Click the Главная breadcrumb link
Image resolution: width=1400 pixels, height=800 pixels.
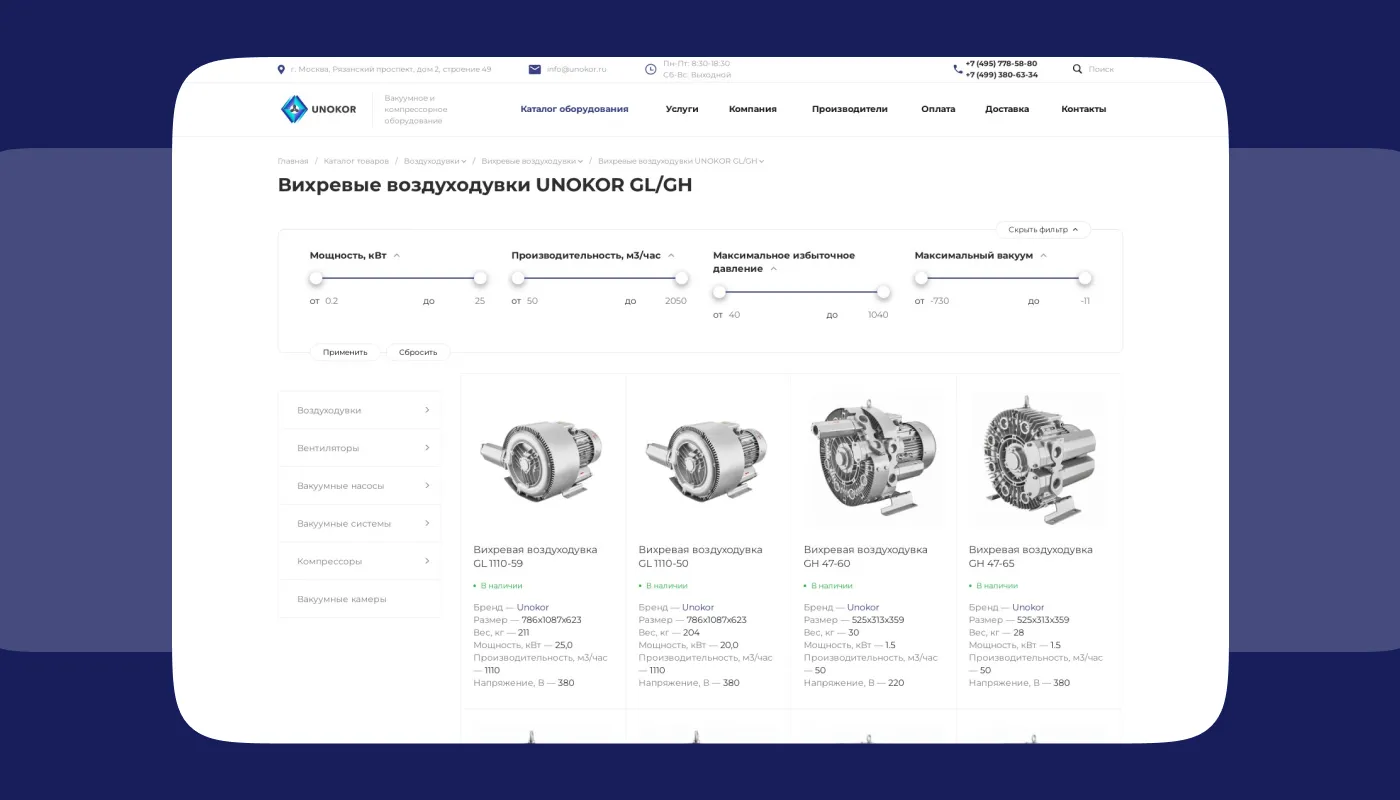(x=293, y=161)
